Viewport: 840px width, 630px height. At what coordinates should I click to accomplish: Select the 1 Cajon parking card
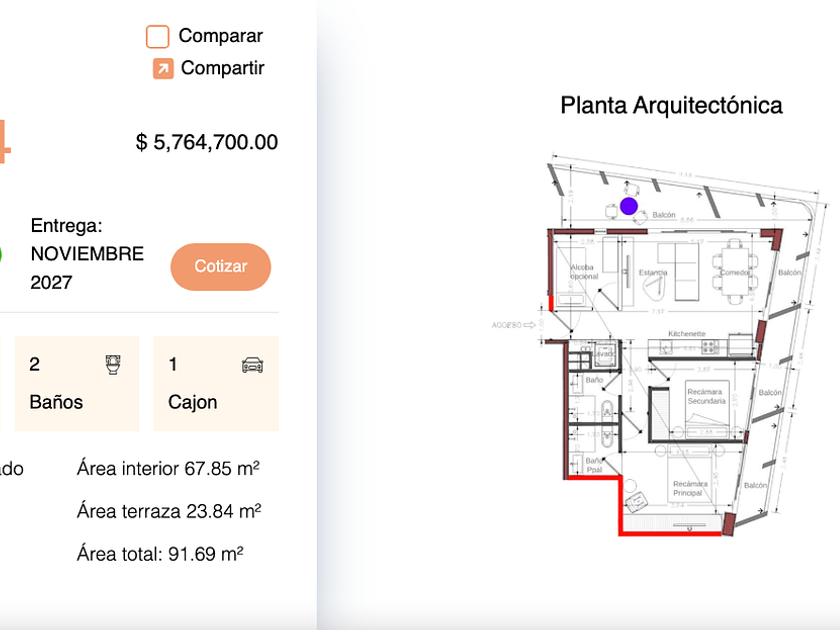(x=216, y=384)
